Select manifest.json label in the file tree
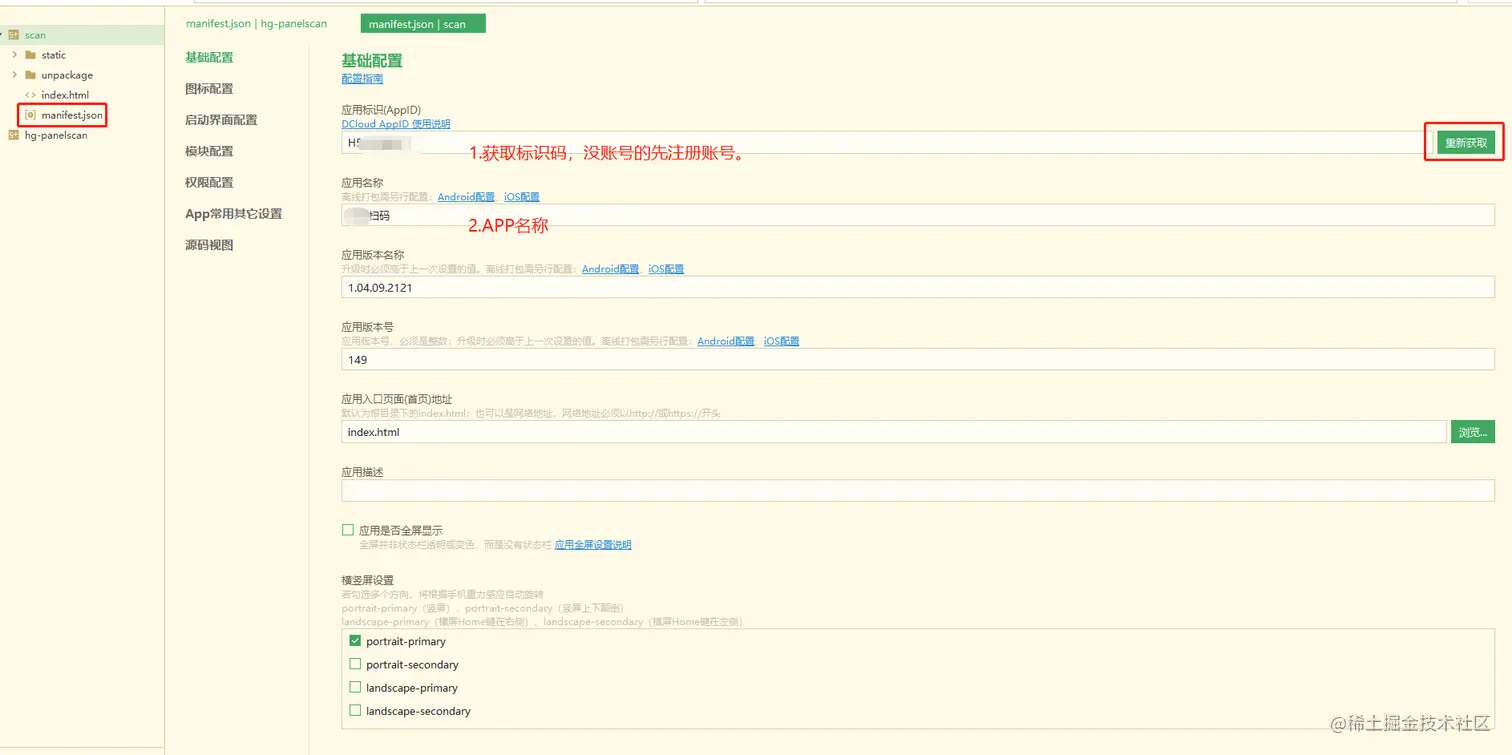 tap(72, 115)
